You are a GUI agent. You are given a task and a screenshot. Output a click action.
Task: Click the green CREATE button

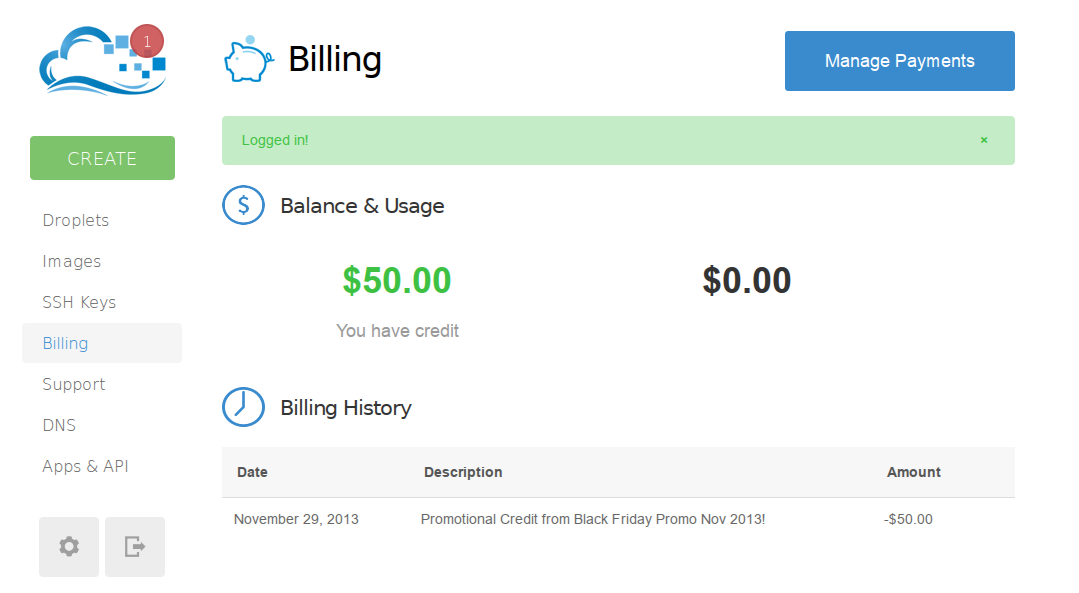click(x=103, y=158)
